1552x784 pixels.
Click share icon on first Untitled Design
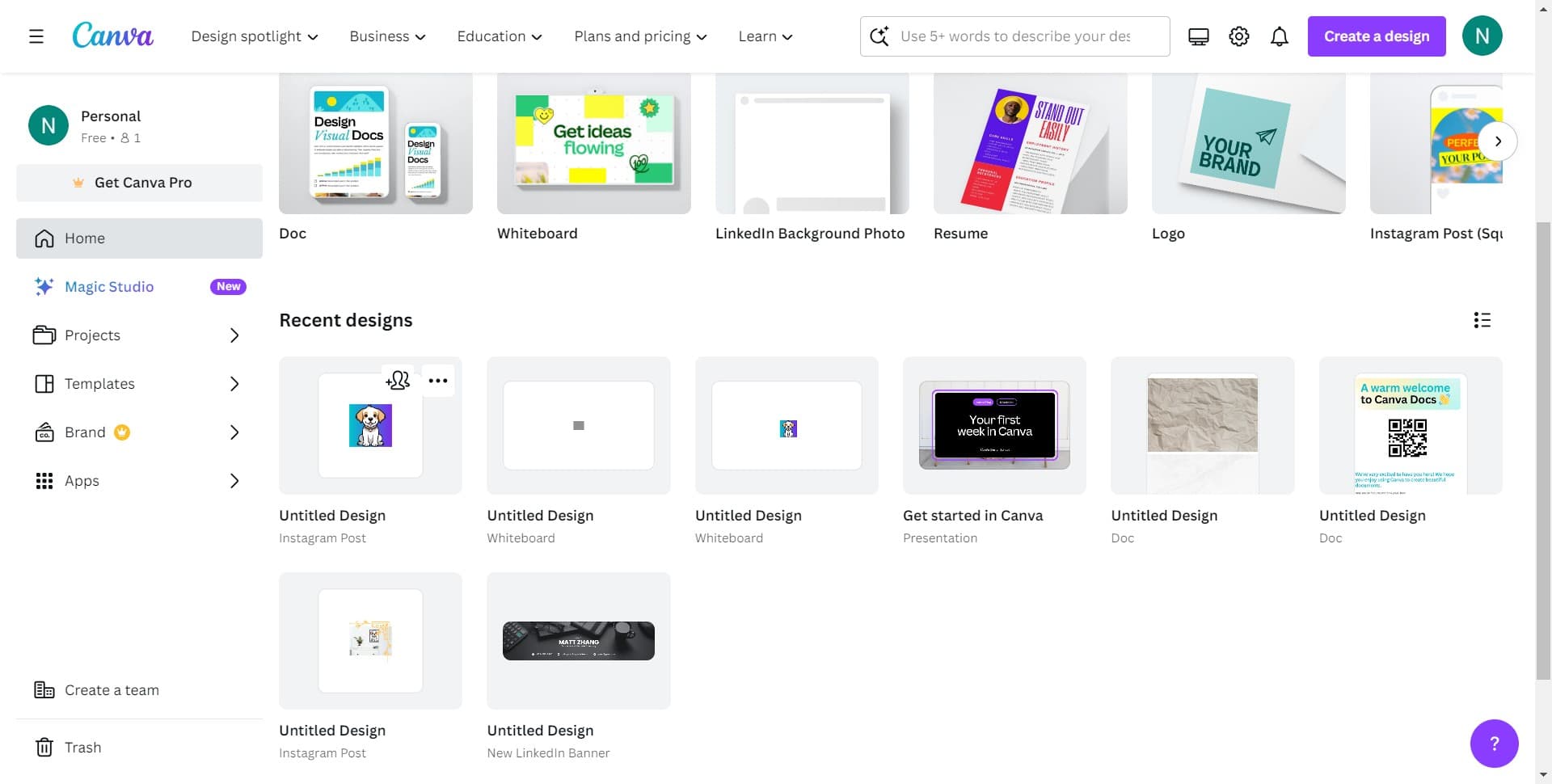coord(398,381)
